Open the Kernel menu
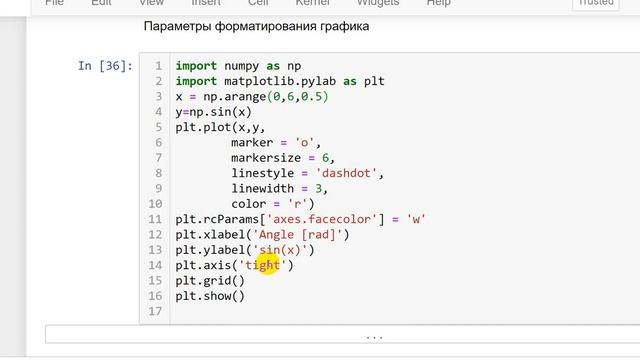 (x=313, y=3)
